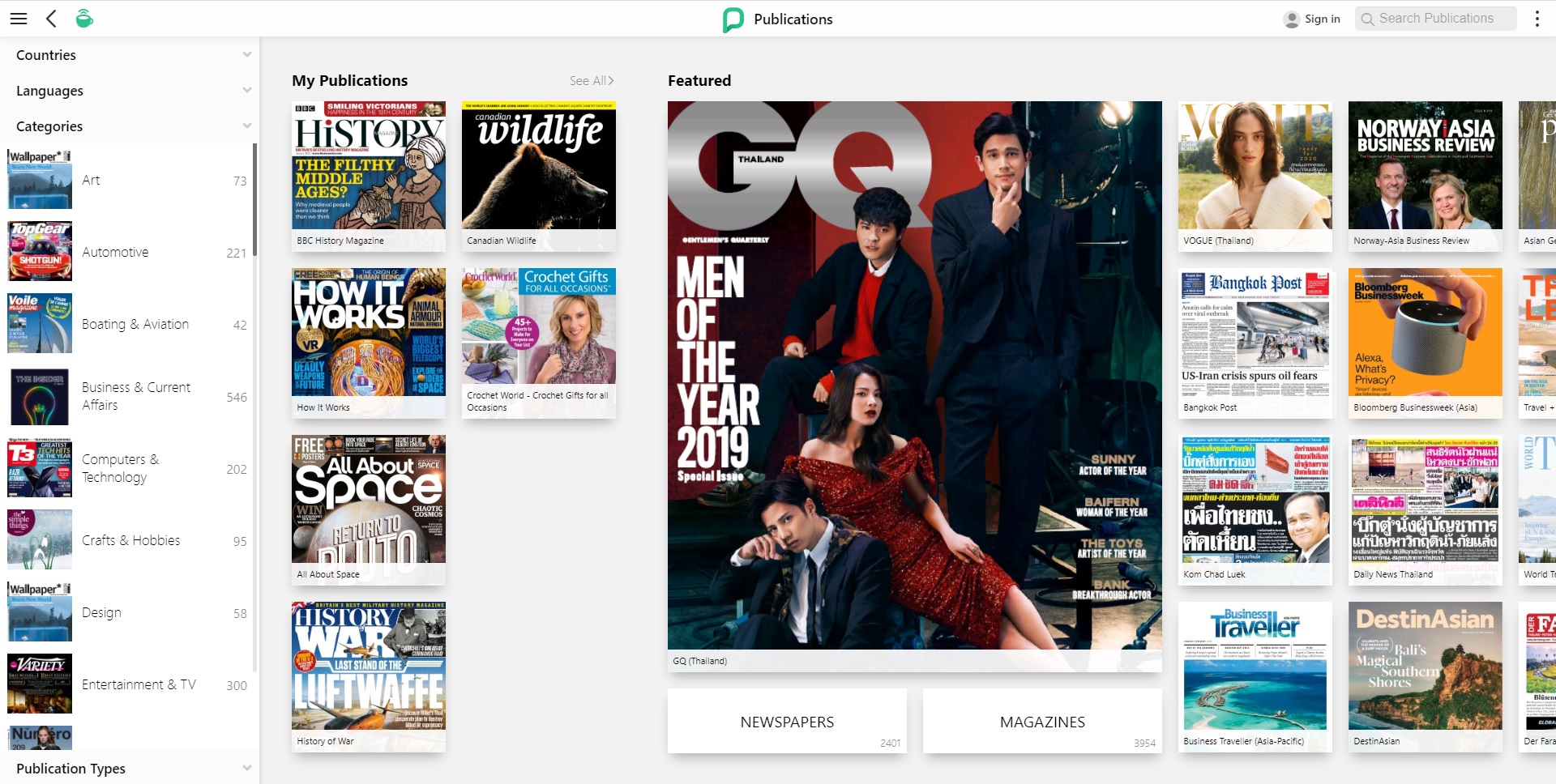Image resolution: width=1556 pixels, height=784 pixels.
Task: Select Business & Current Affairs category
Action: point(126,396)
